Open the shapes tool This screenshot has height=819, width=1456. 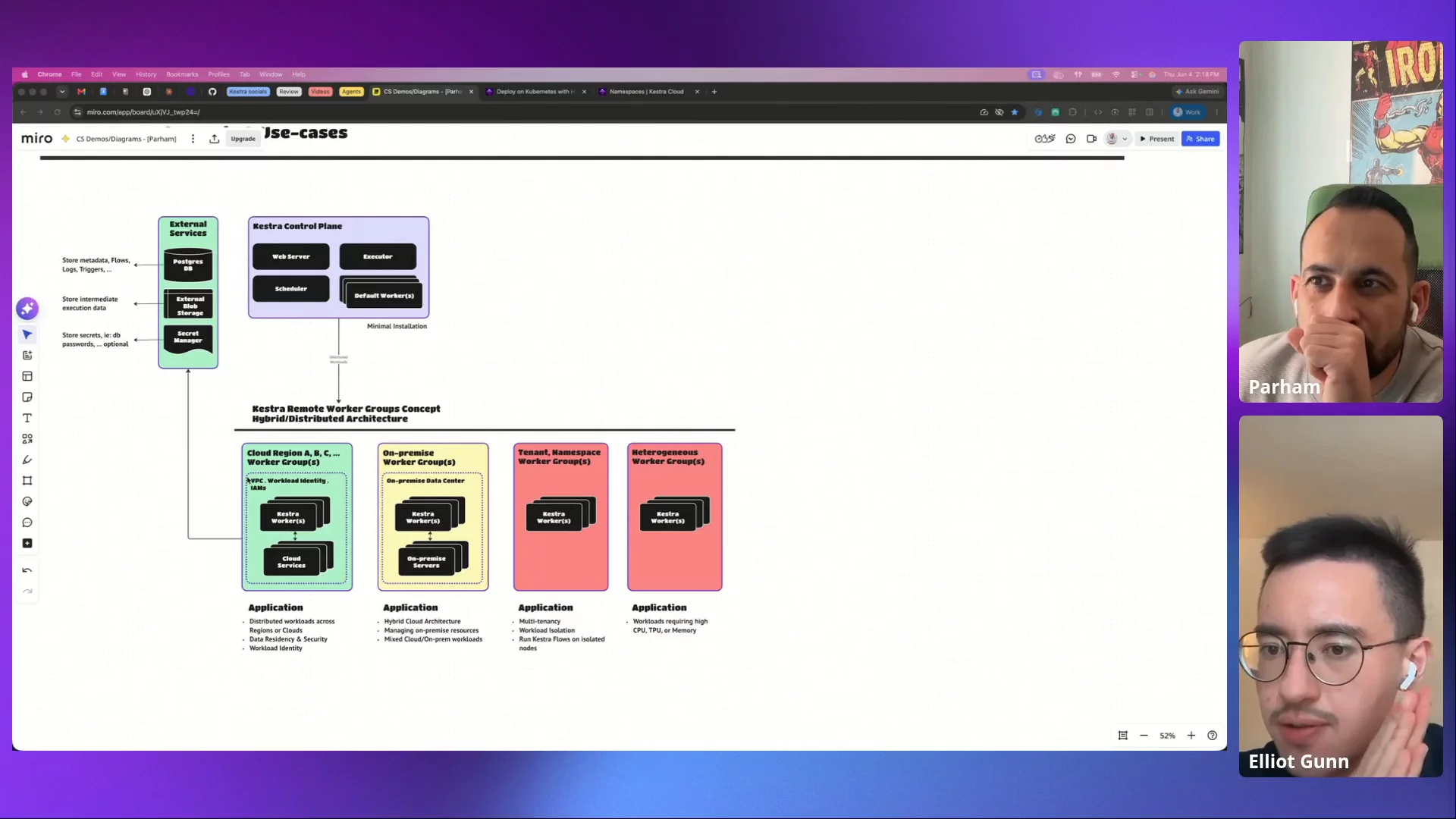click(27, 439)
